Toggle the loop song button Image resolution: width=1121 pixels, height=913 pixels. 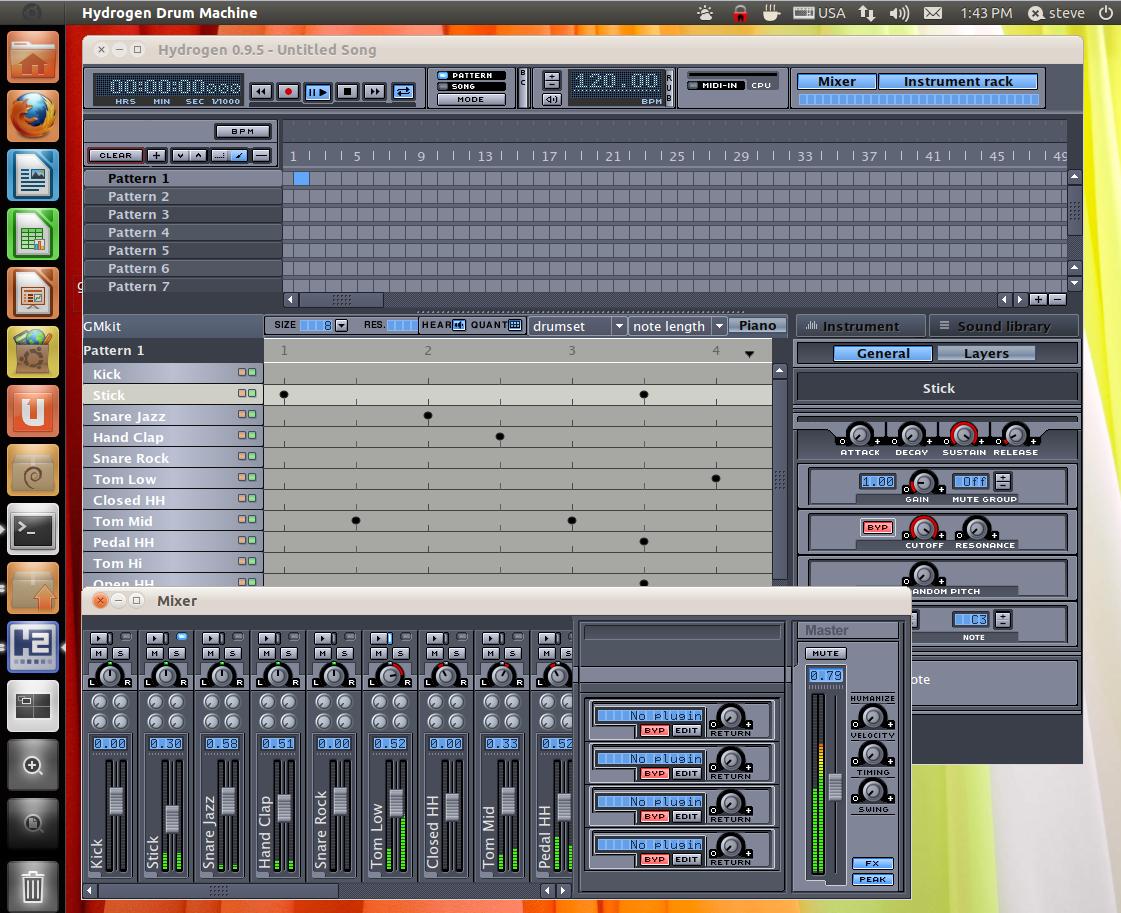(403, 91)
